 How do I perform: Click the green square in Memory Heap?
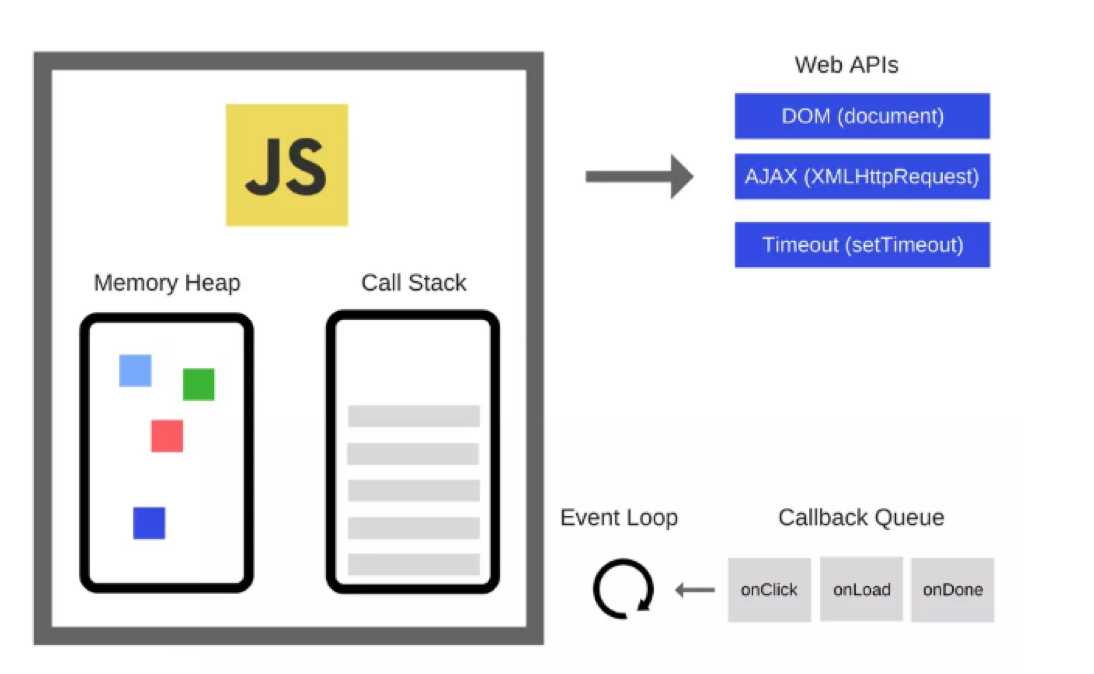[199, 384]
